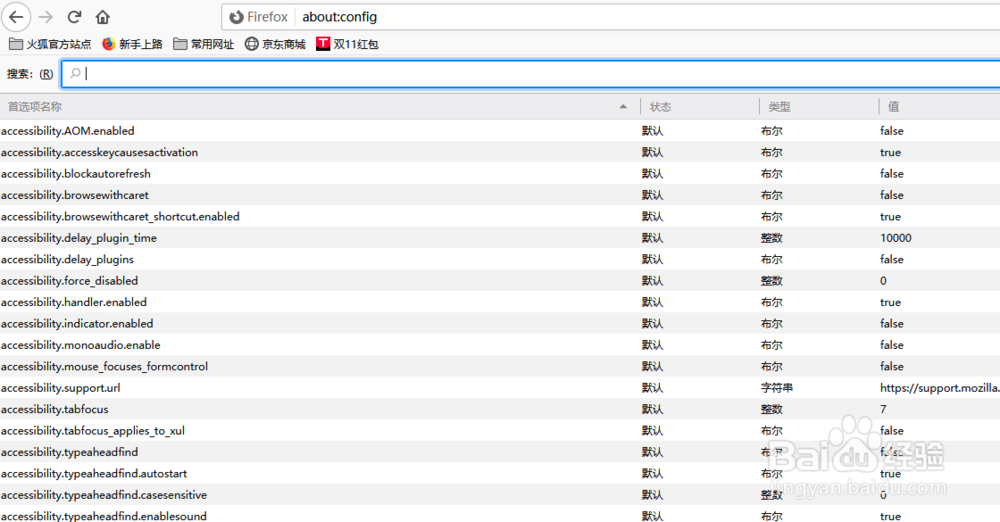Select accessibility.mouse_focuses_formcontrol row
Viewport: 1000px width, 522px height.
pyautogui.click(x=500, y=366)
